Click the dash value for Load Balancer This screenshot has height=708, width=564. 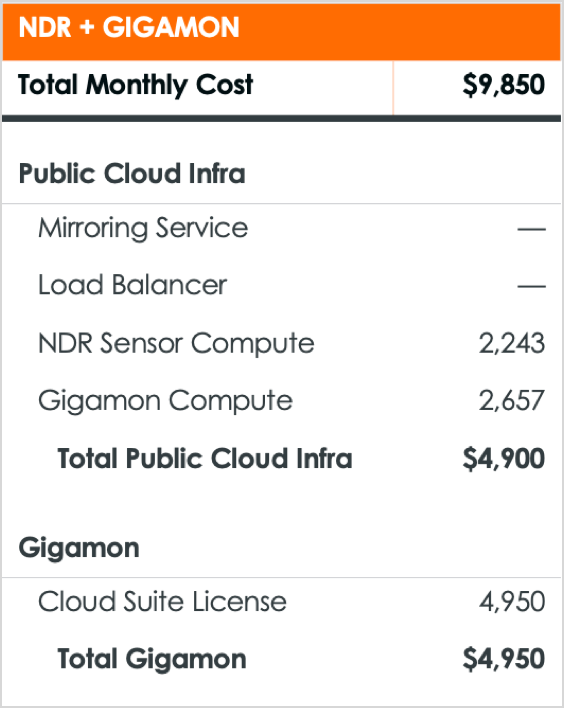pos(531,286)
